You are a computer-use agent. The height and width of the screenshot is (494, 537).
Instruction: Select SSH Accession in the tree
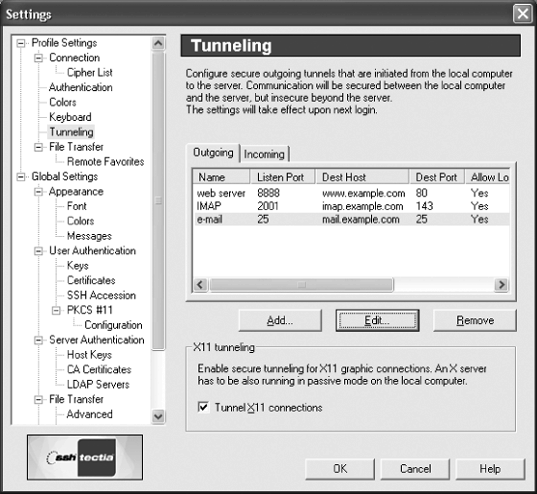pos(101,295)
